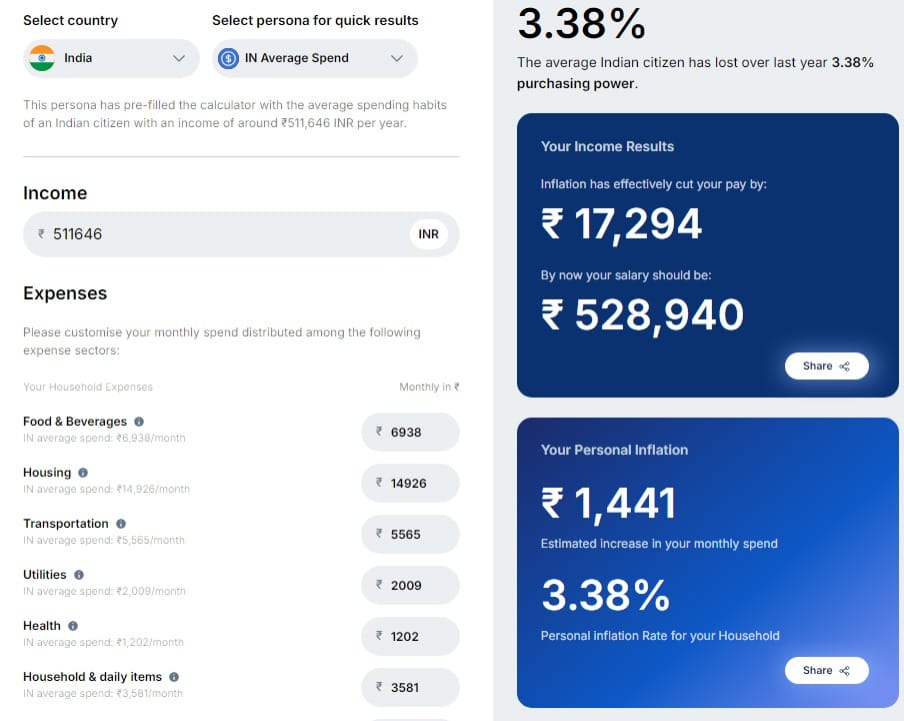Select the Housing monthly spend field
This screenshot has height=721, width=904.
[x=410, y=482]
